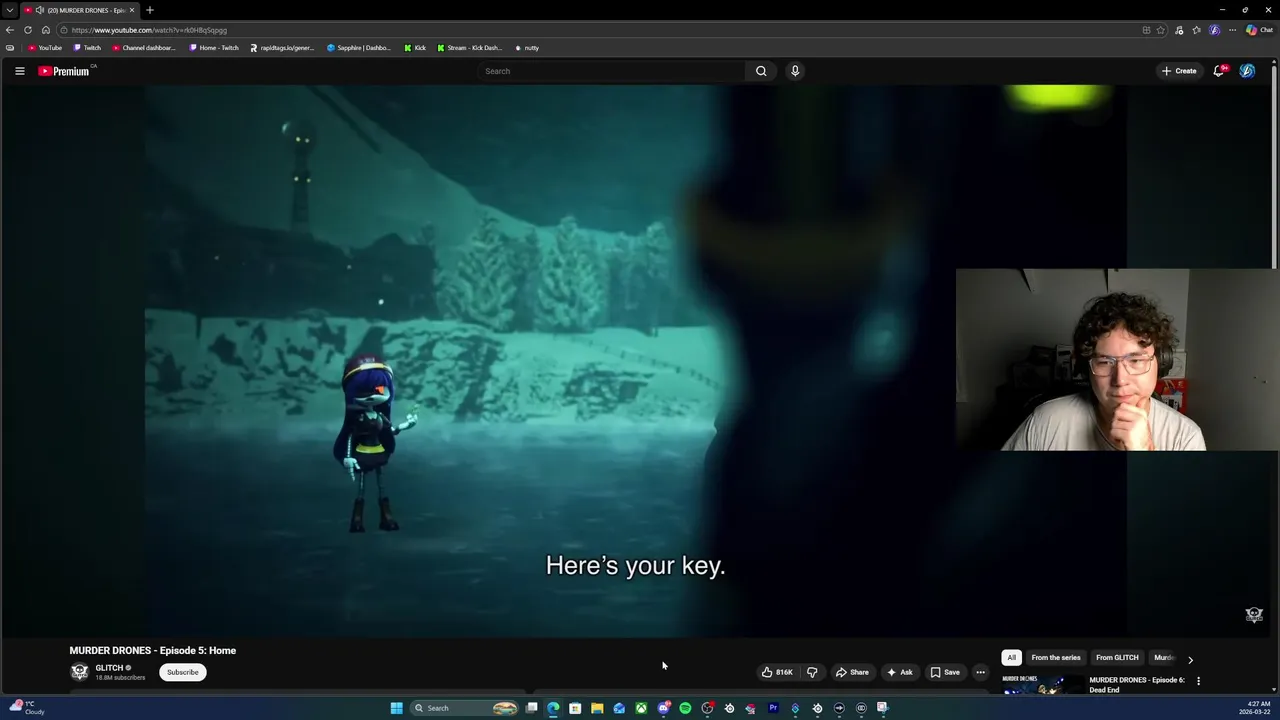
Task: Subscribe to the GLITCH channel
Action: (x=182, y=672)
